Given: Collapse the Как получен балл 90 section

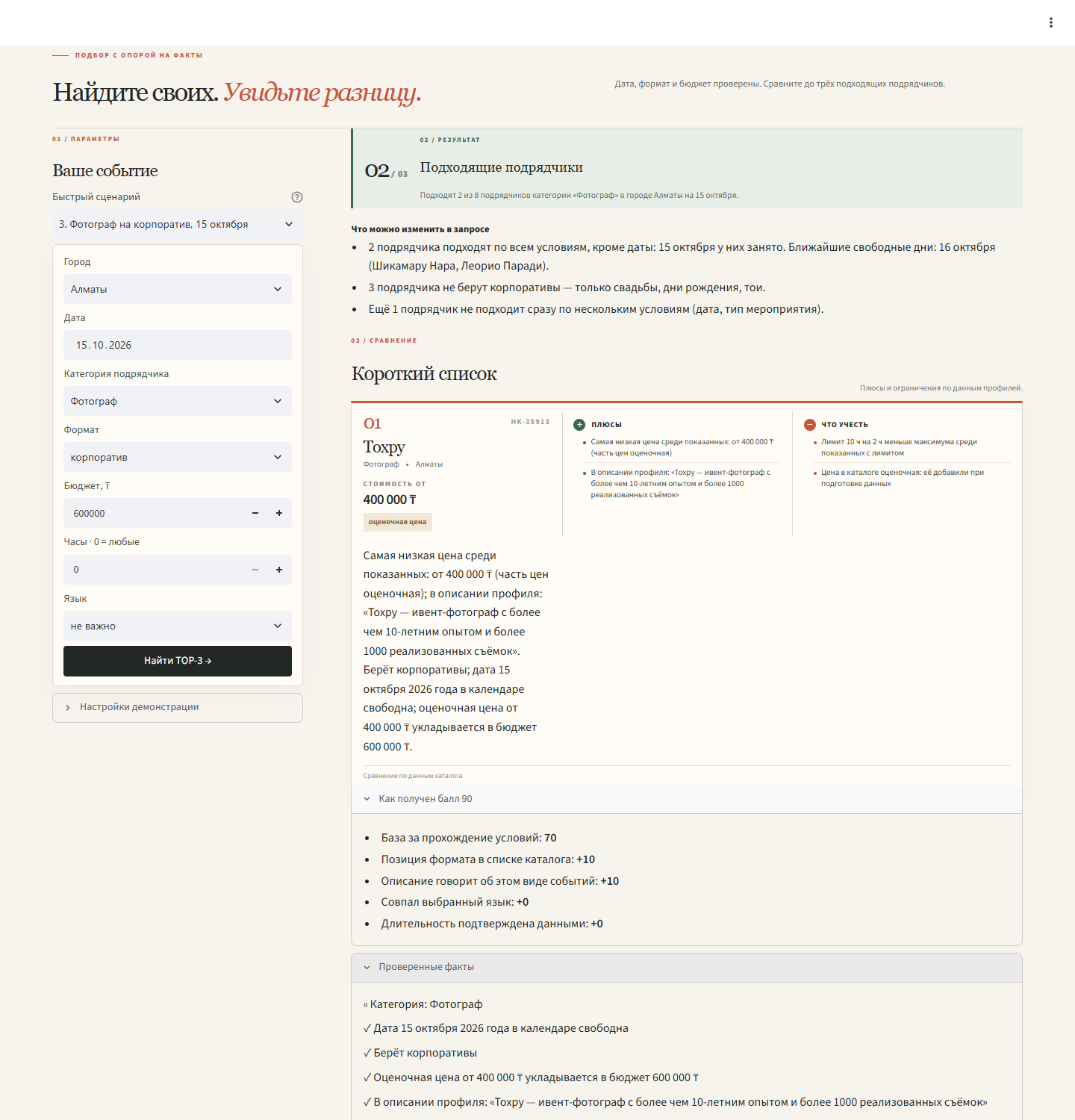Looking at the screenshot, I should (x=687, y=799).
